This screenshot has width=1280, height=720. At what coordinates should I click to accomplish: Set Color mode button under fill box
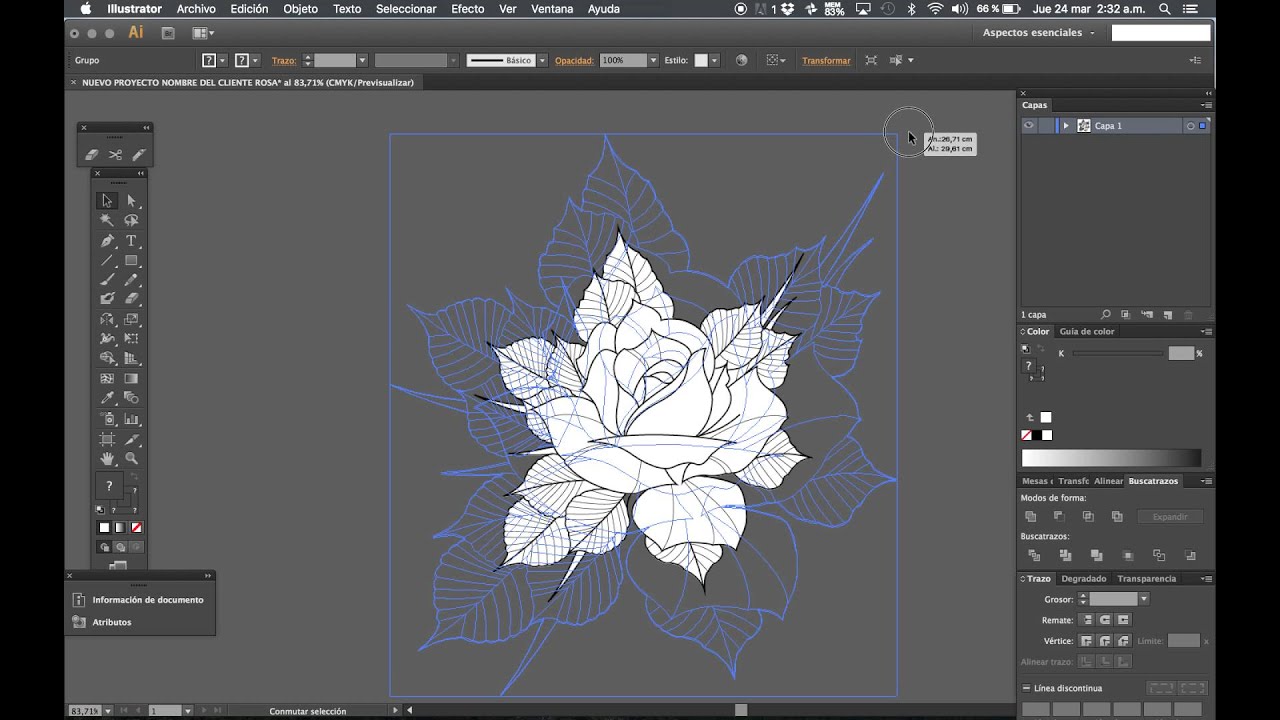coord(104,528)
